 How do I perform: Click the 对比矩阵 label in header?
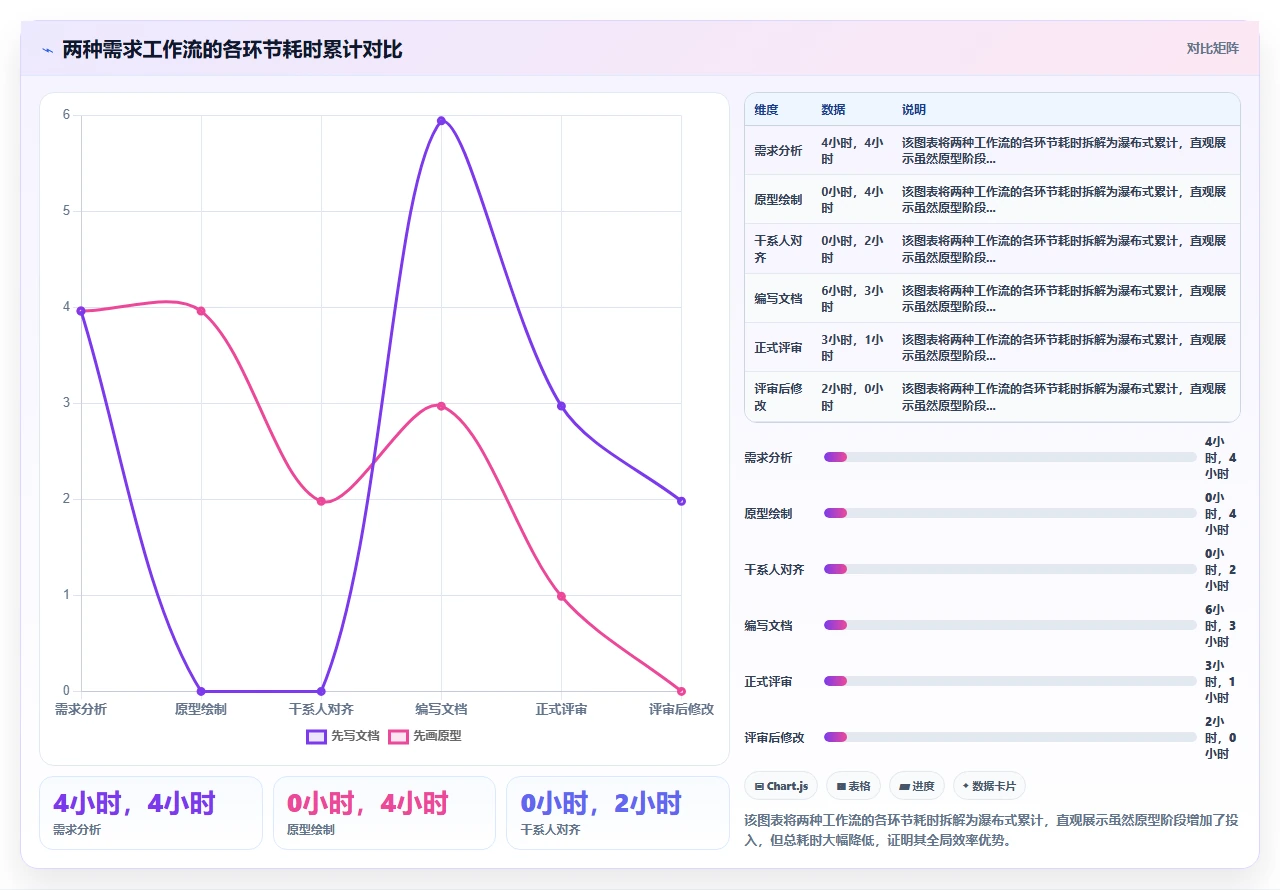(x=1213, y=48)
